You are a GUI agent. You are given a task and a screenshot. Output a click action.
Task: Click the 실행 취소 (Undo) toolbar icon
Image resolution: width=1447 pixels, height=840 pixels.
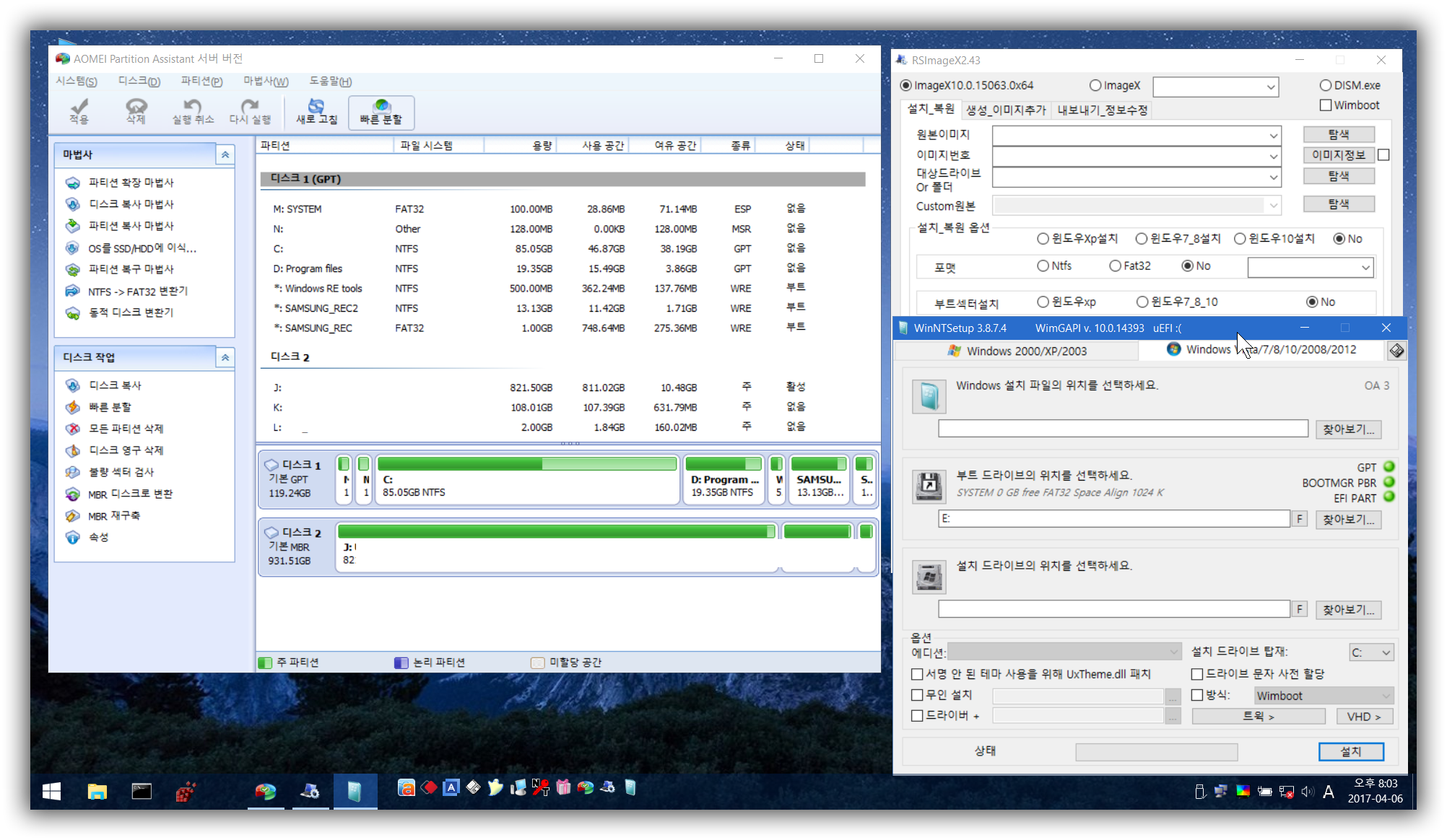coord(193,112)
